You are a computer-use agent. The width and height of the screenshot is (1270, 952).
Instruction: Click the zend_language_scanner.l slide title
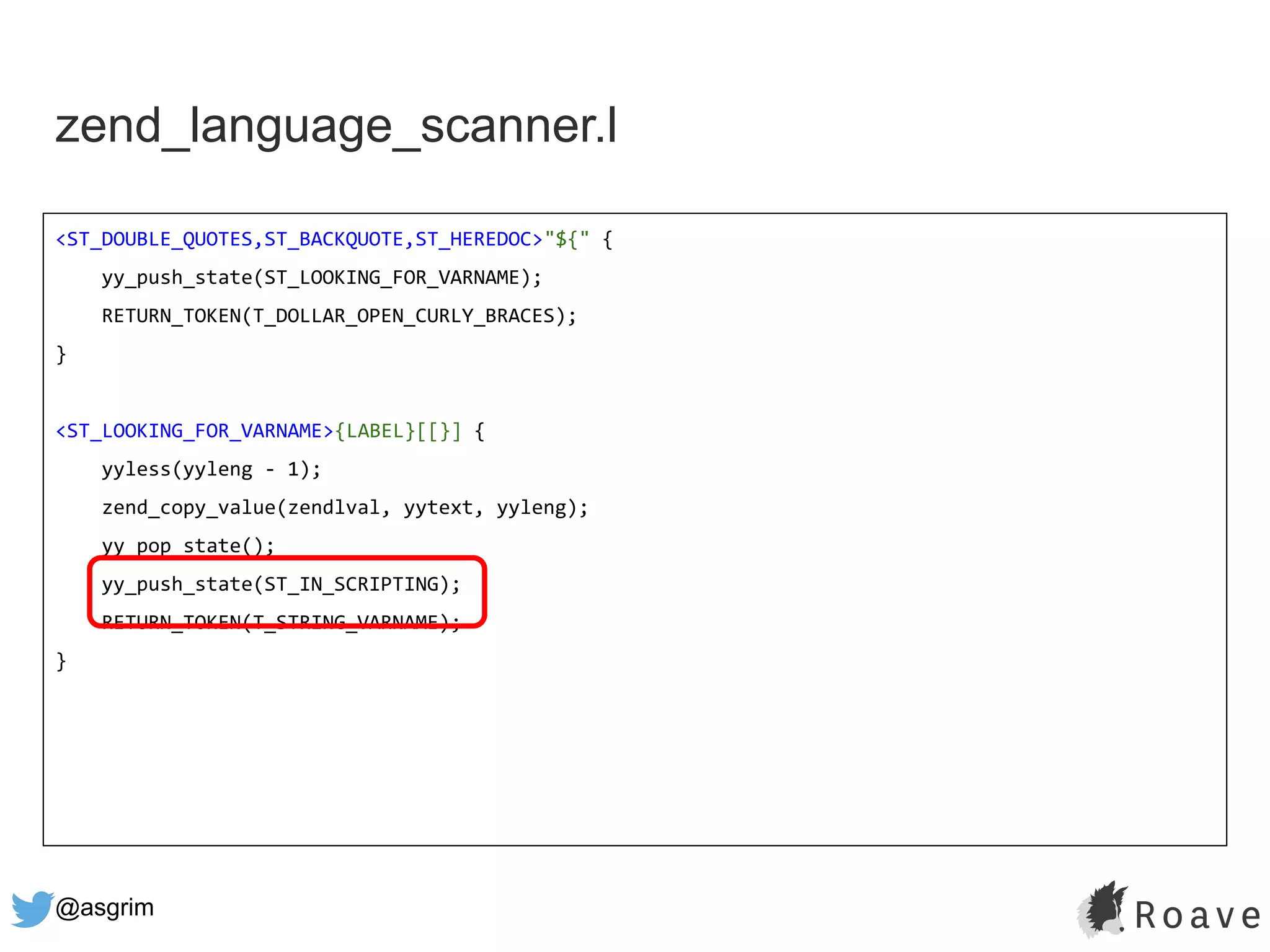coord(336,126)
